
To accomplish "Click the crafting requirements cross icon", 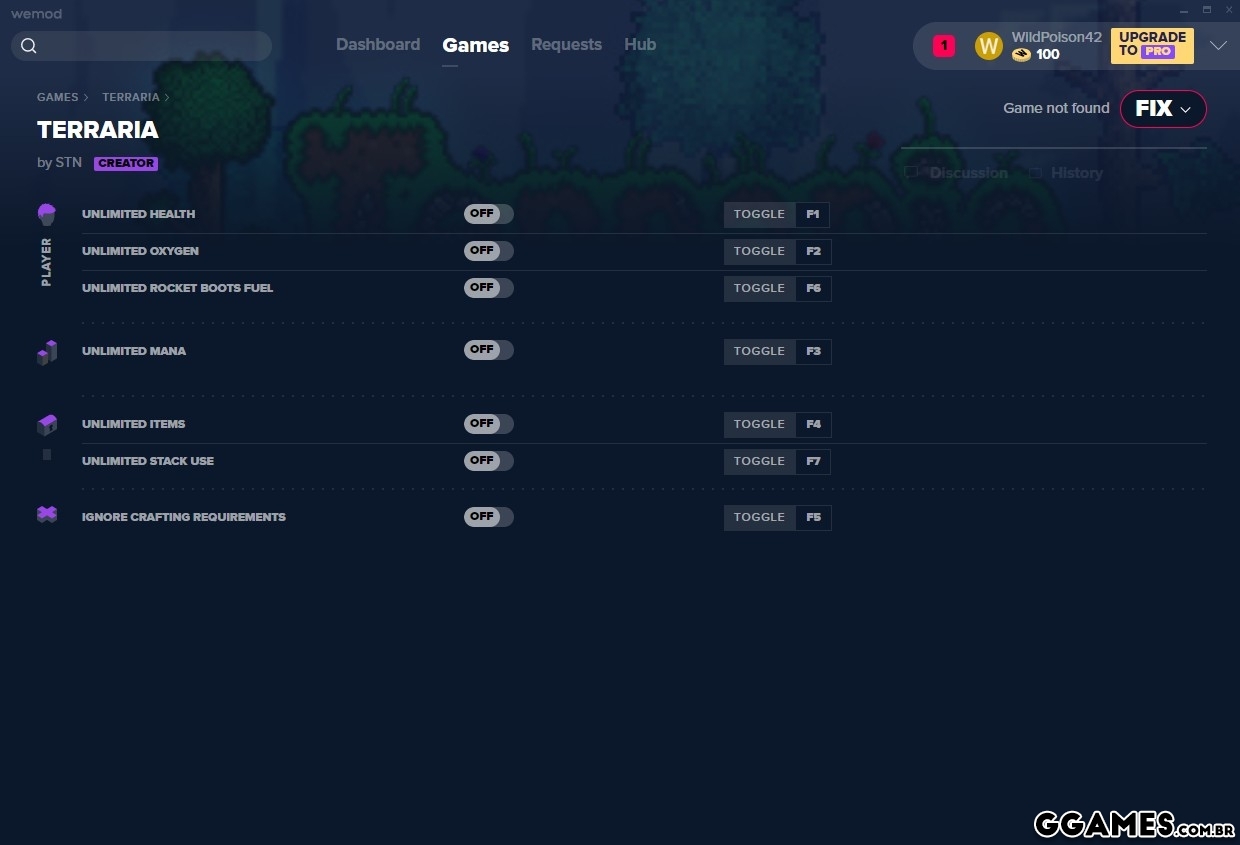I will pos(47,515).
